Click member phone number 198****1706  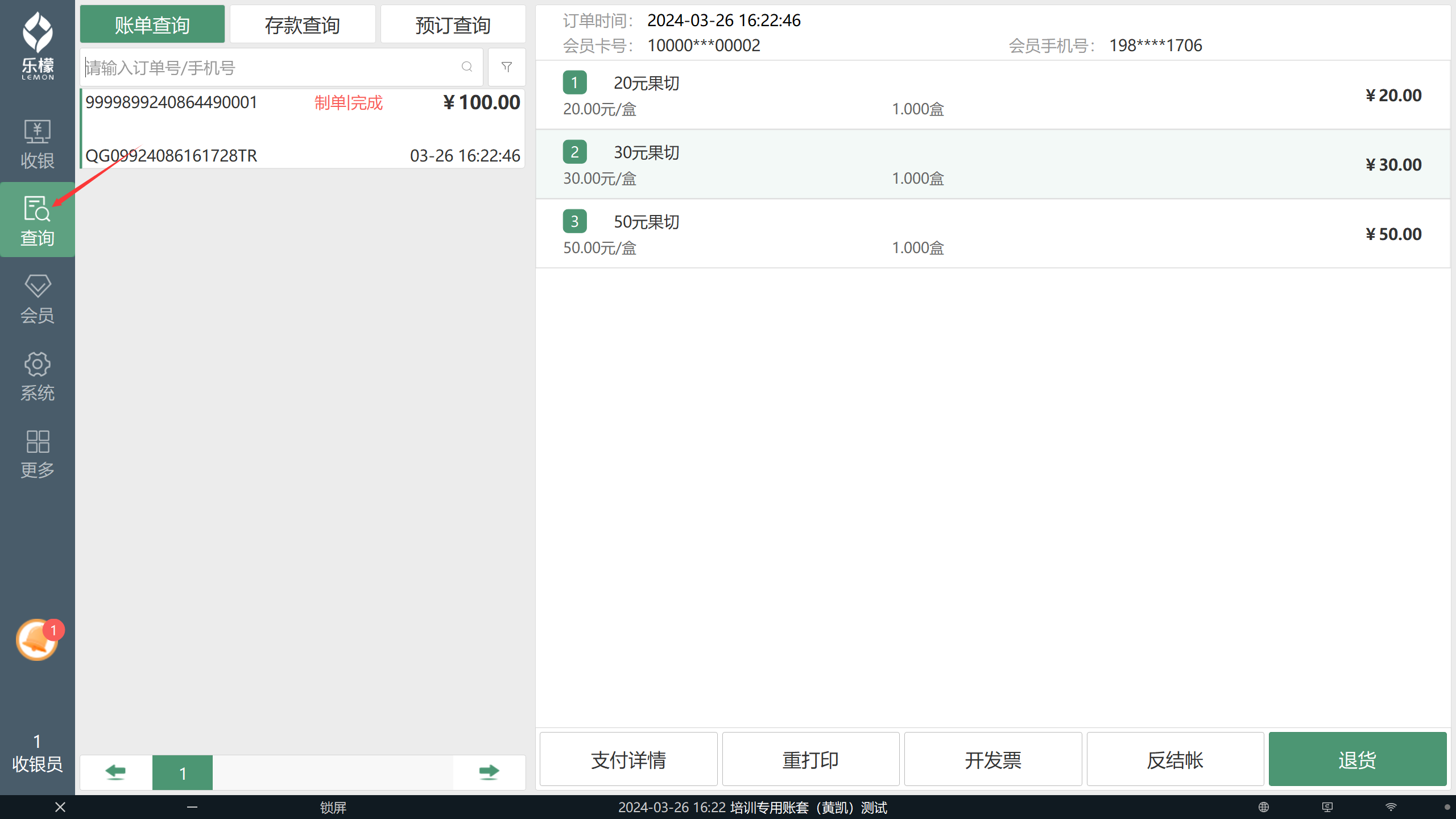click(1156, 45)
